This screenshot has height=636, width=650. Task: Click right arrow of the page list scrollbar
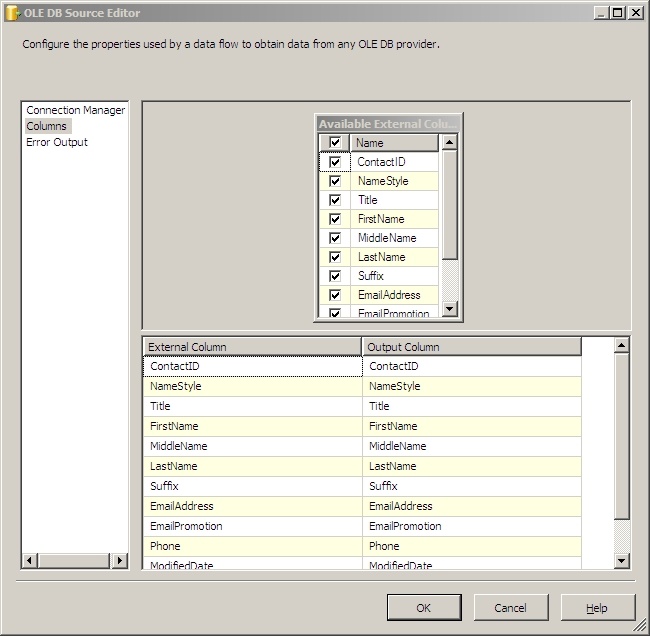tap(120, 561)
